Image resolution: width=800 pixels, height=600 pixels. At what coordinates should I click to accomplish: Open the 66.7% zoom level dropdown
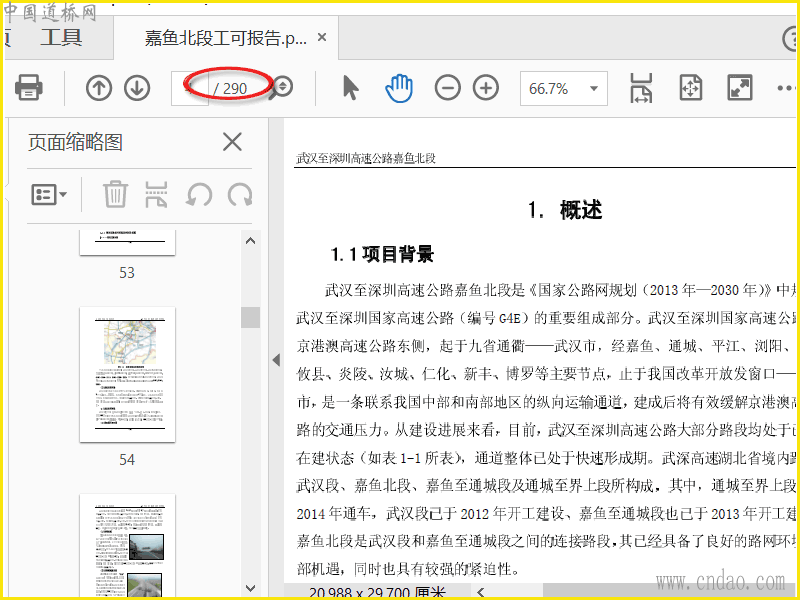(x=564, y=89)
